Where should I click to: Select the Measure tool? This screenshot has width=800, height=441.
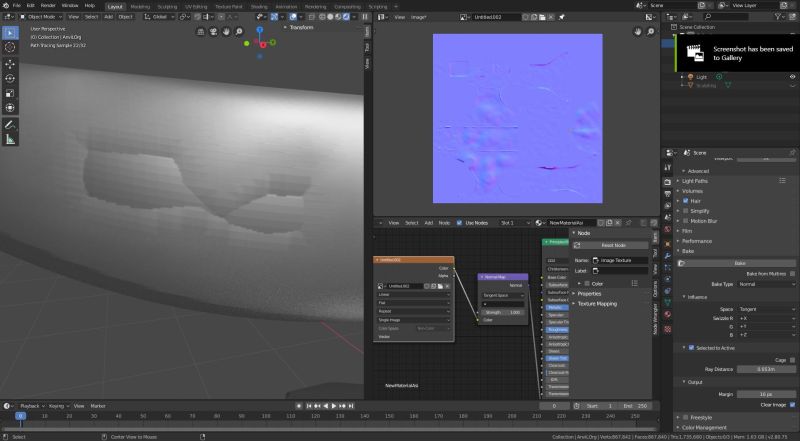(10, 139)
